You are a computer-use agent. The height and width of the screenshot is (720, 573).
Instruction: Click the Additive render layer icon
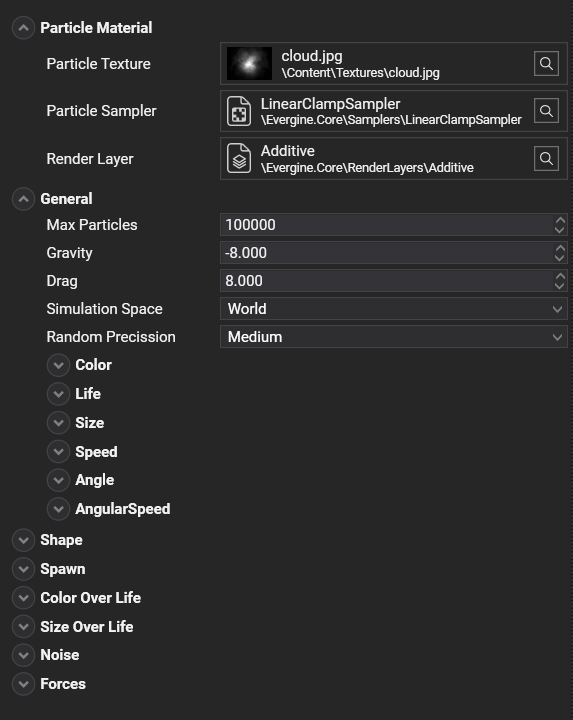point(239,158)
